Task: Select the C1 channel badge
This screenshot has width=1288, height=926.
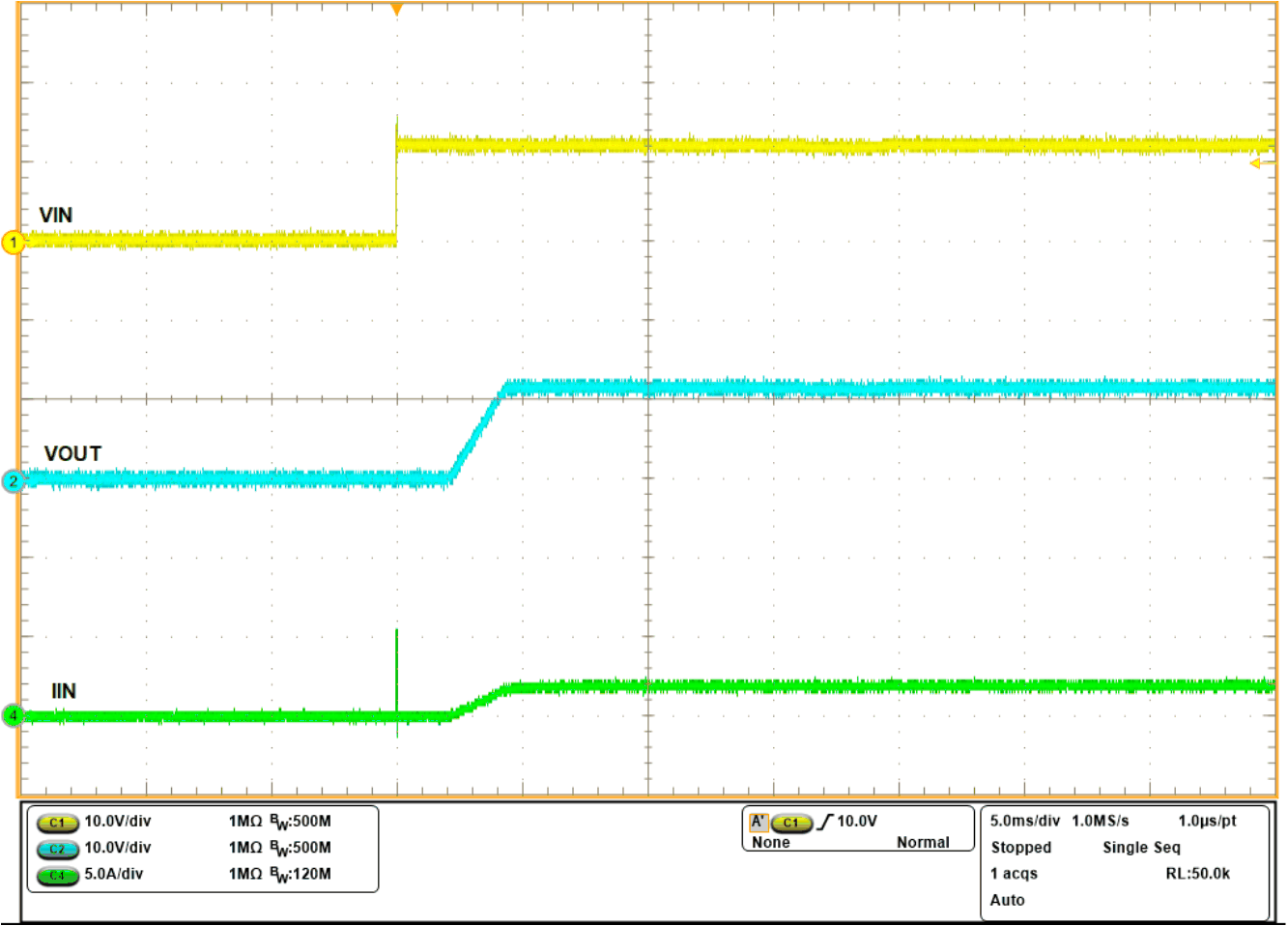Action: click(x=58, y=822)
